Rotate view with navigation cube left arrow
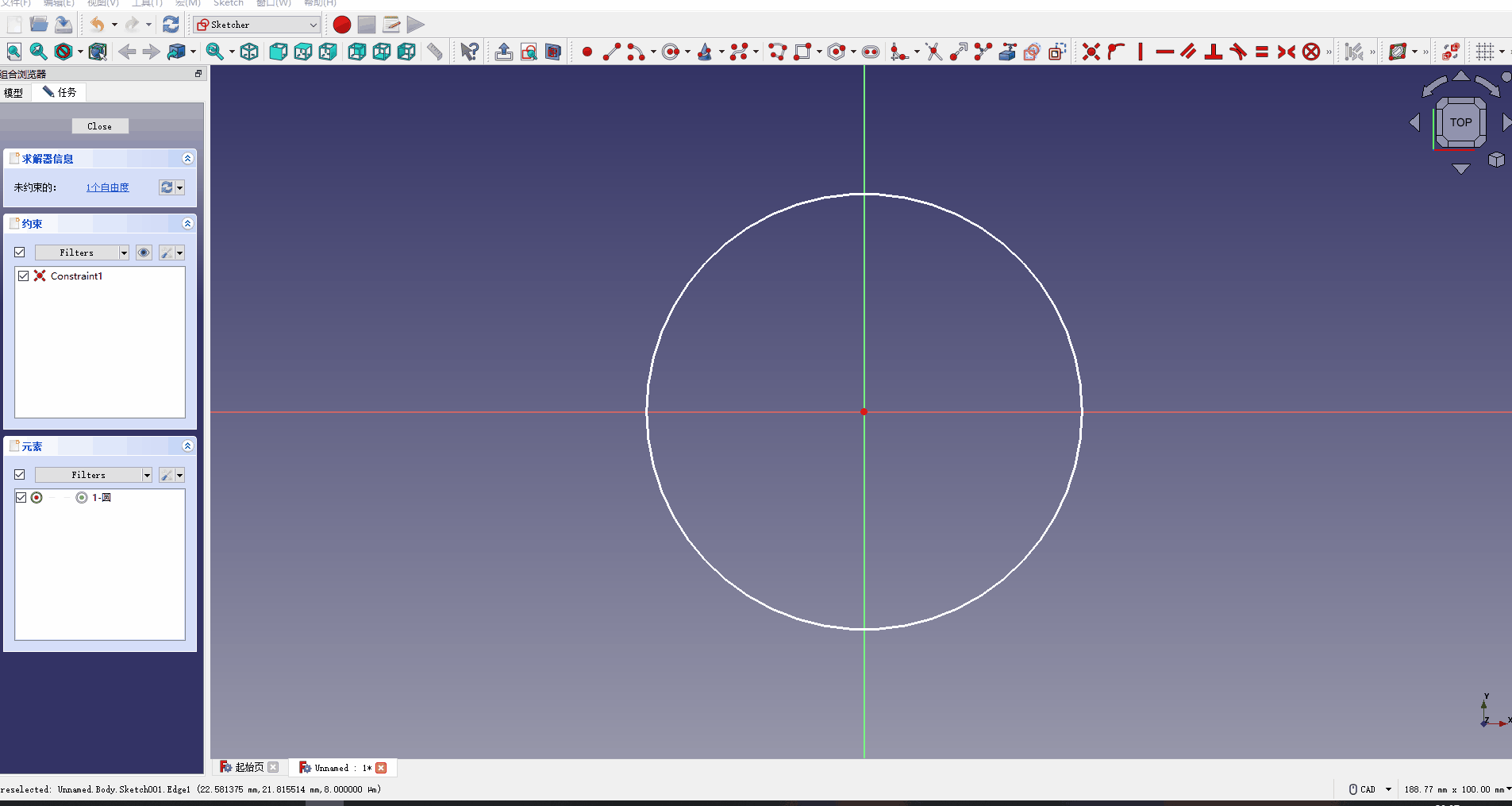 point(1414,122)
